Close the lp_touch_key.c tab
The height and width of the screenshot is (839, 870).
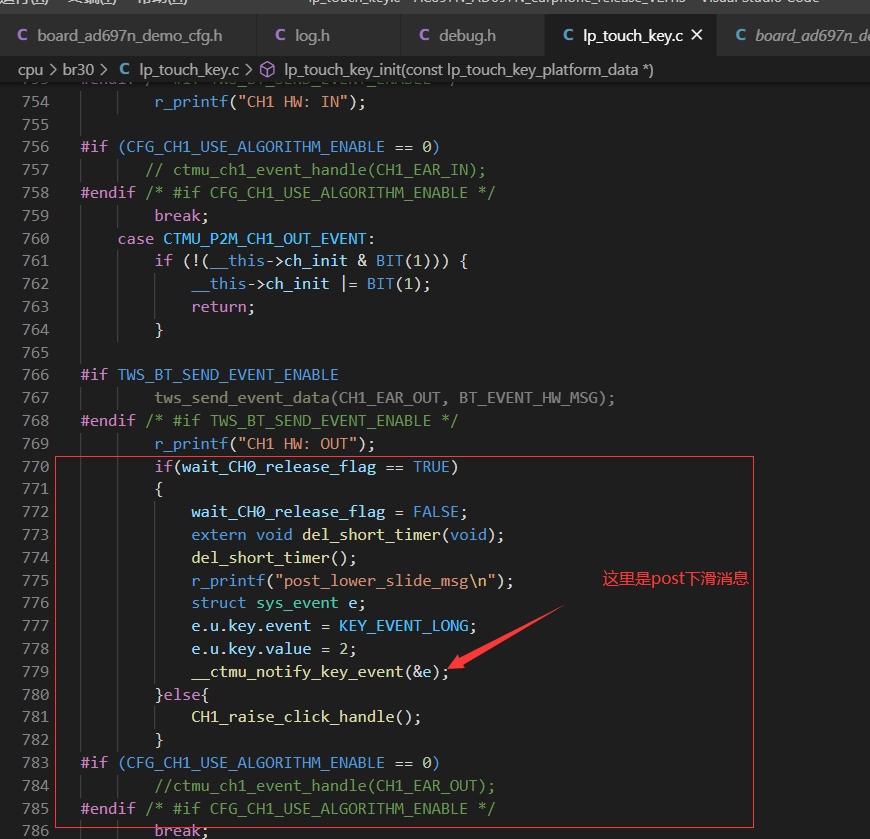click(x=697, y=36)
